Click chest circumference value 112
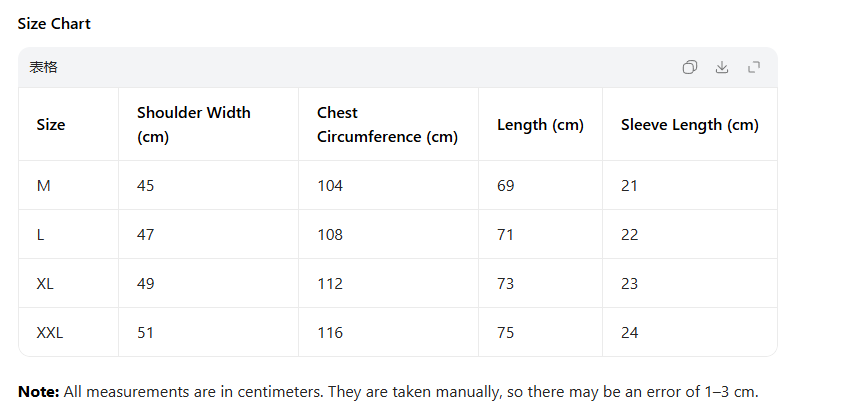Image resolution: width=844 pixels, height=407 pixels. pos(330,284)
